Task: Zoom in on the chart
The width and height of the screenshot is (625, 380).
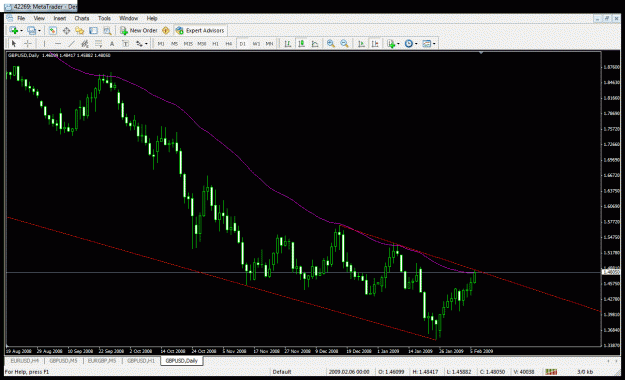Action: tap(331, 43)
